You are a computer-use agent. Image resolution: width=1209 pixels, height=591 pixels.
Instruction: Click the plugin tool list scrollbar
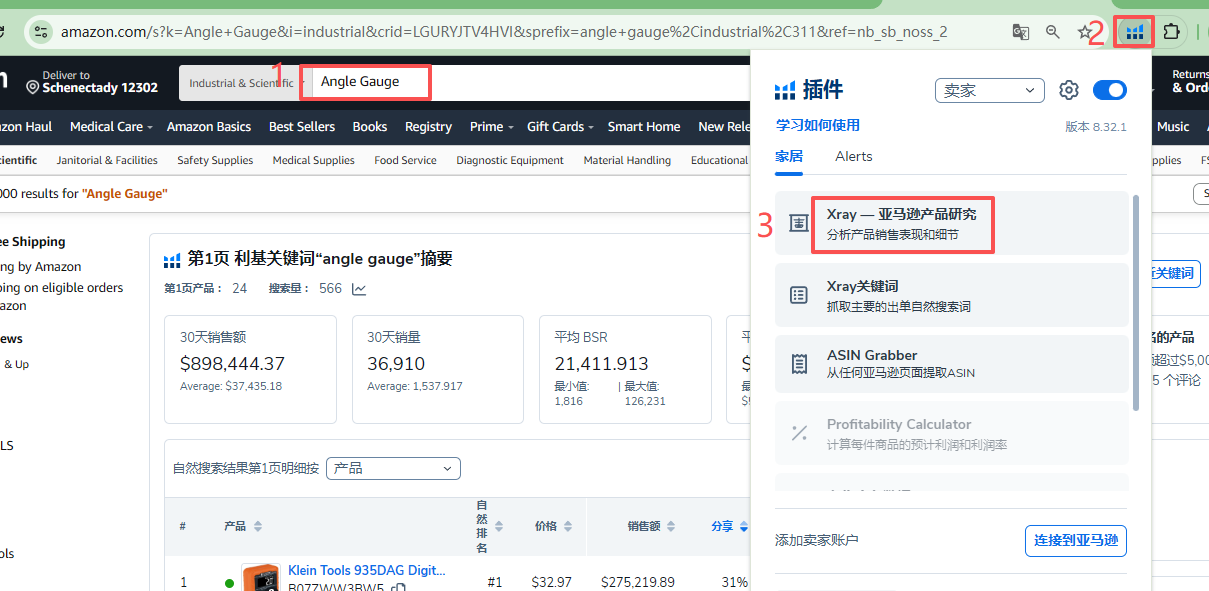point(1135,300)
